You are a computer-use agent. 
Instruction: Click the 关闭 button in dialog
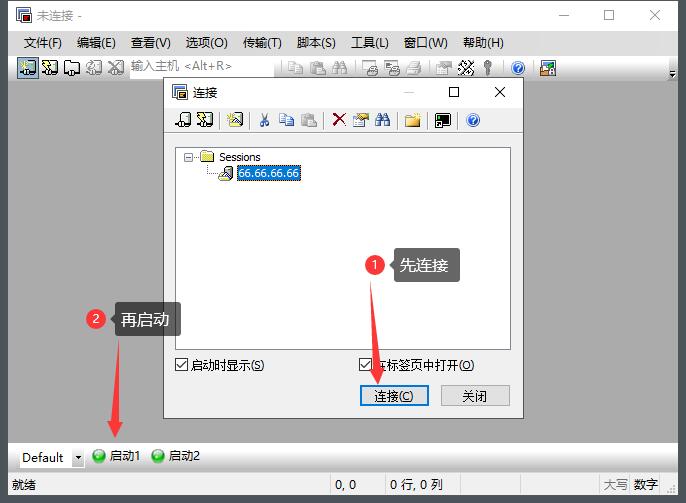pyautogui.click(x=475, y=396)
